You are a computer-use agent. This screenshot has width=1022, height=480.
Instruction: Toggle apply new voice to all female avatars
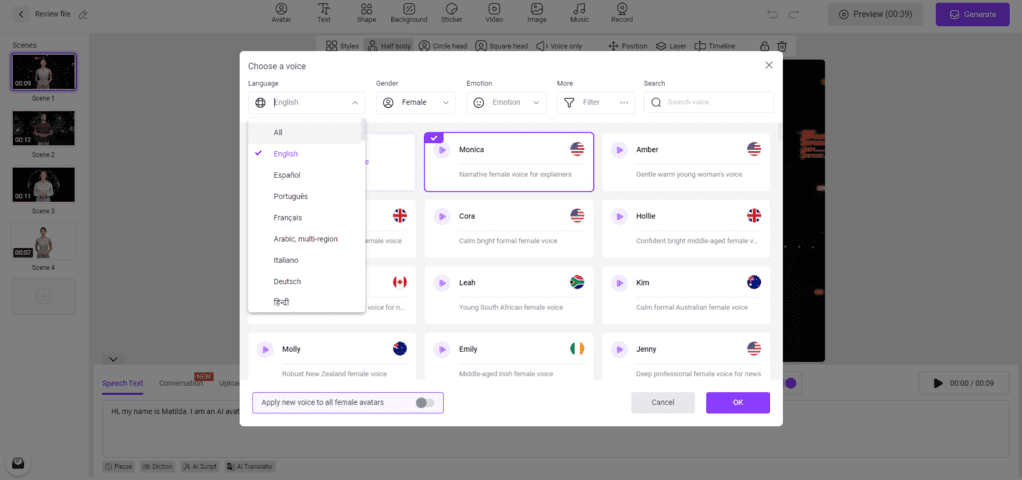click(425, 403)
